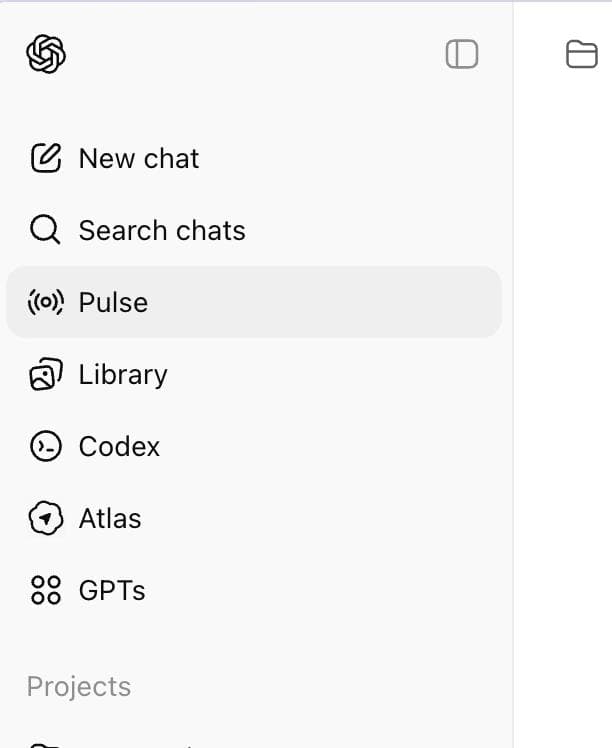The height and width of the screenshot is (748, 612).
Task: Toggle the sidebar collapse button
Action: coord(462,54)
